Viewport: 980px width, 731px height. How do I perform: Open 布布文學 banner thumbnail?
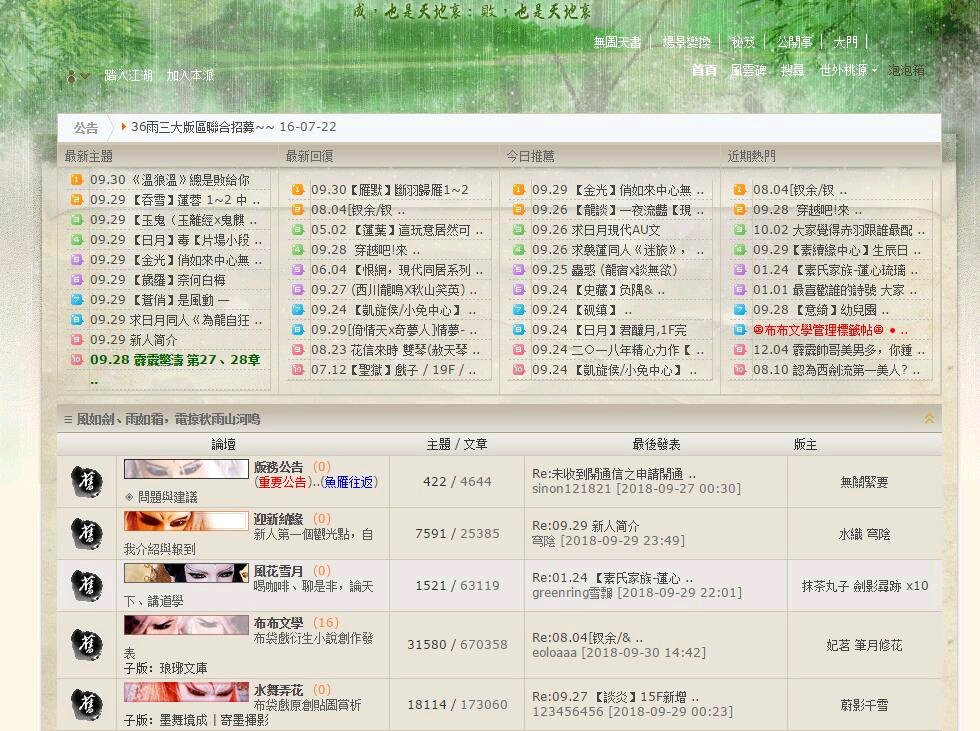[x=186, y=625]
